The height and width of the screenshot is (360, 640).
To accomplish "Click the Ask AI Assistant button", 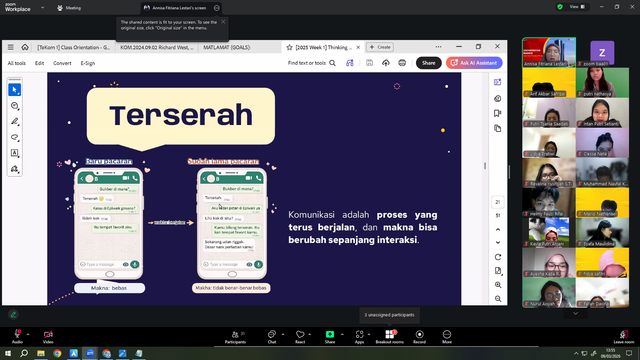I will (x=474, y=63).
